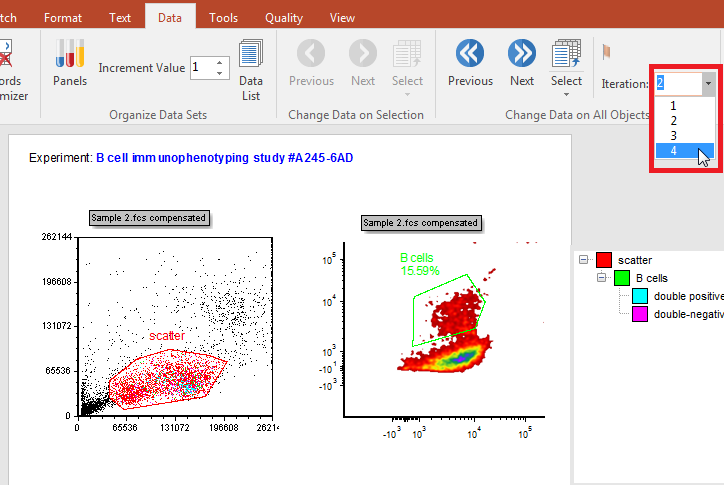Open the Quality ribbon tab
Image resolution: width=724 pixels, height=485 pixels.
click(283, 17)
